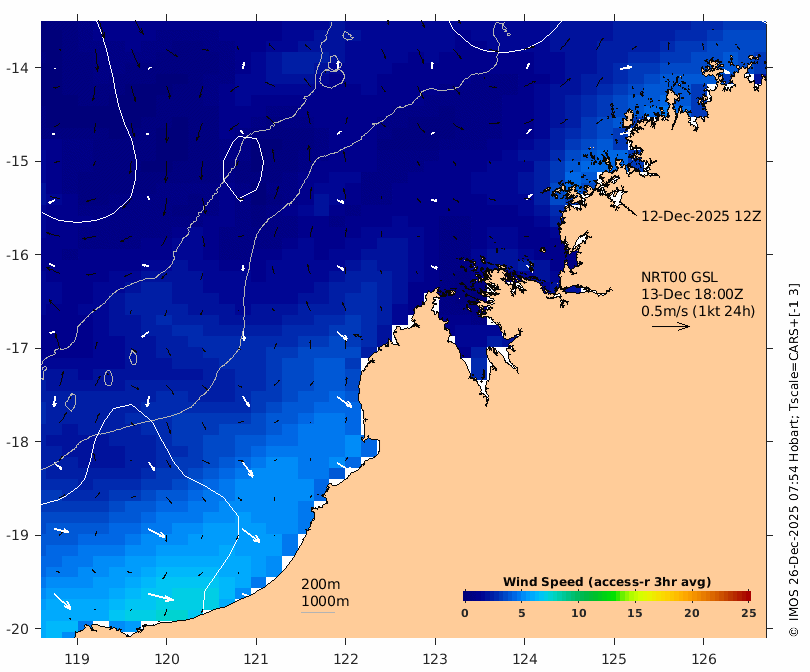The height and width of the screenshot is (672, 810).
Task: Click the color bar tick label "5"
Action: 522,613
